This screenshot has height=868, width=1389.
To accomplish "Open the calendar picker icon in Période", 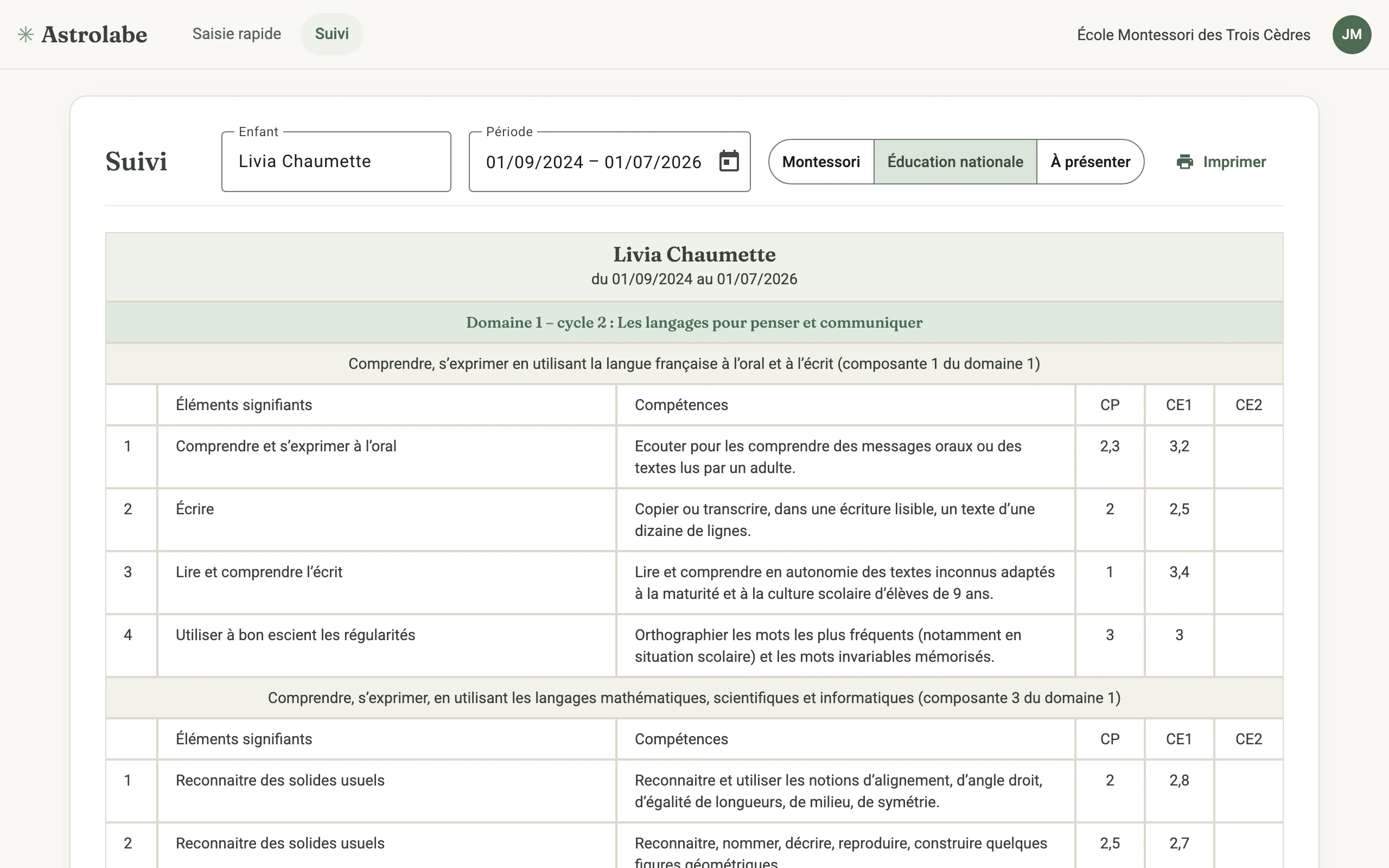I will click(x=729, y=161).
